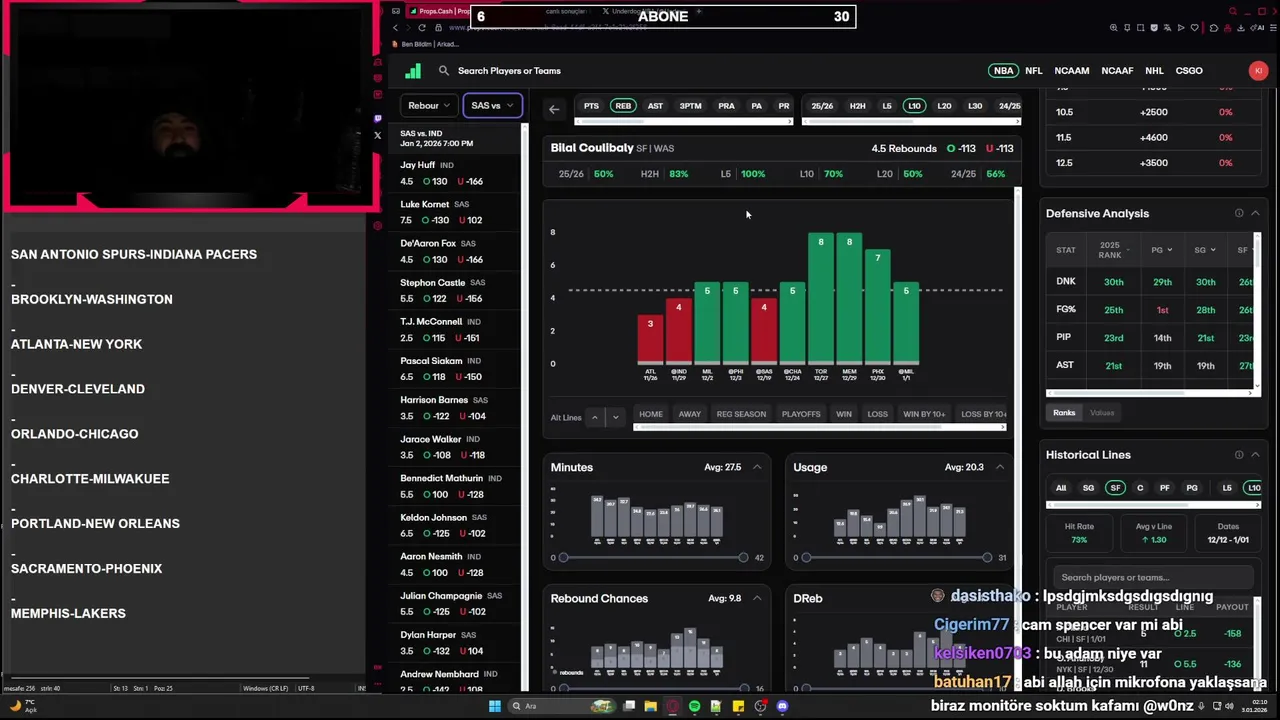Select the L10 games range pill
The image size is (1280, 720).
click(x=914, y=106)
